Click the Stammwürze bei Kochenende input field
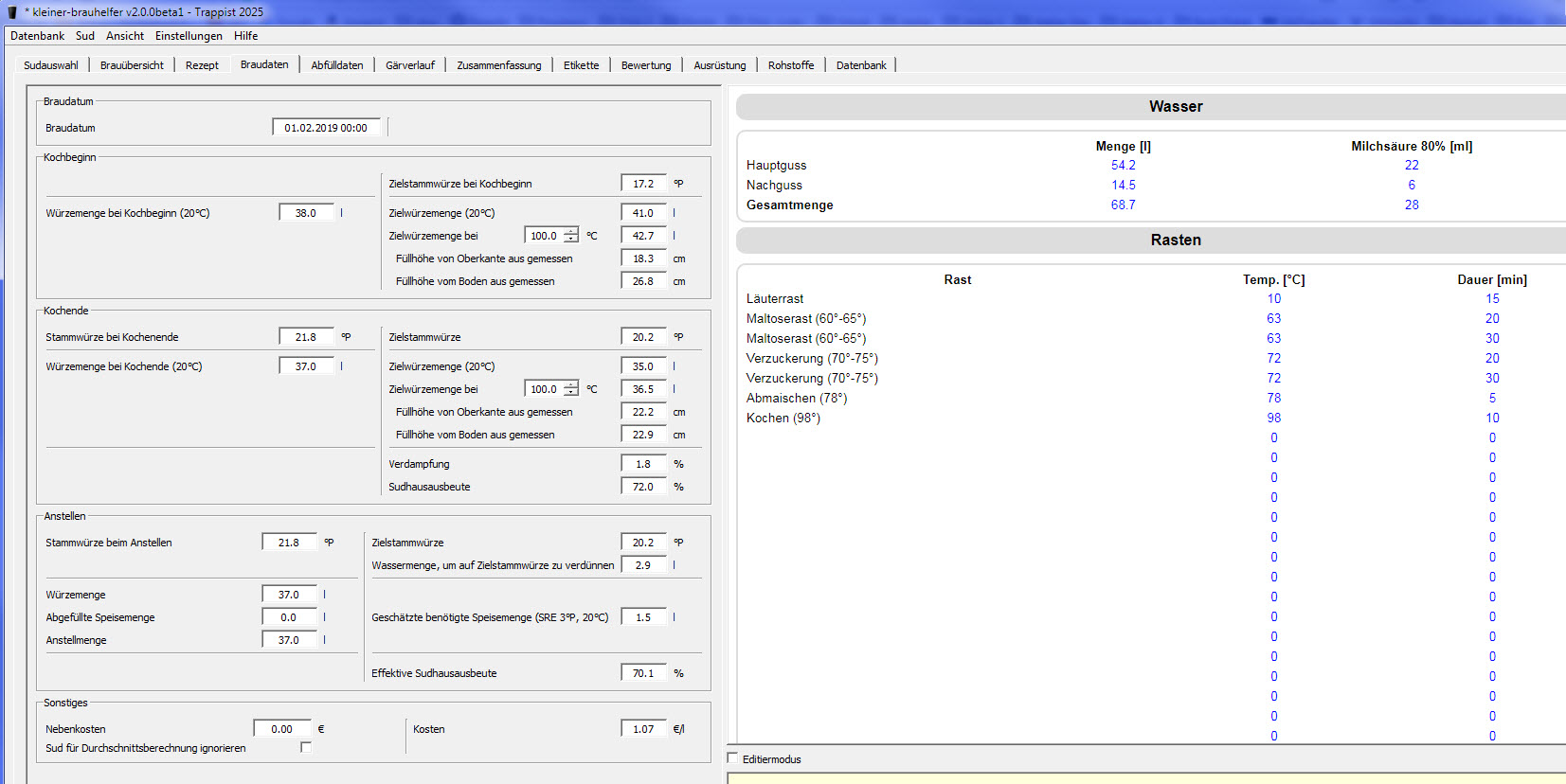Viewport: 1566px width, 784px height. click(x=306, y=337)
